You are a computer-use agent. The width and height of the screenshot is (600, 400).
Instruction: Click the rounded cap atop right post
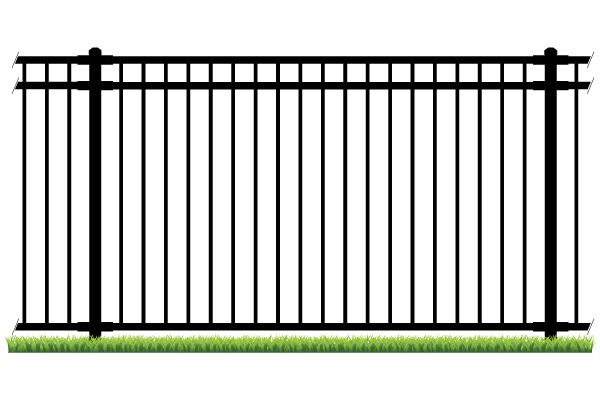[551, 50]
